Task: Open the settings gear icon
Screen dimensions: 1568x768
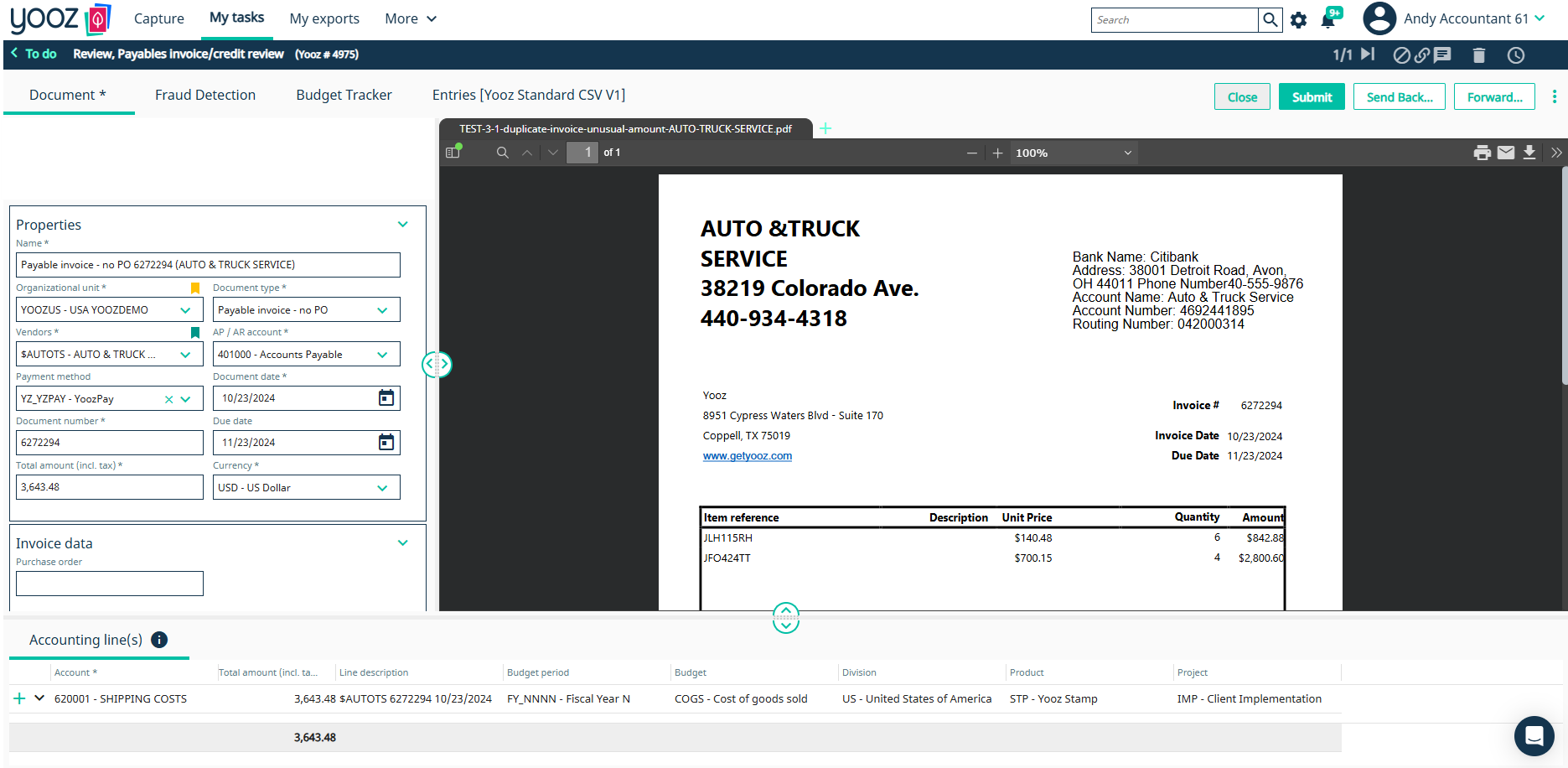Action: pyautogui.click(x=1298, y=20)
